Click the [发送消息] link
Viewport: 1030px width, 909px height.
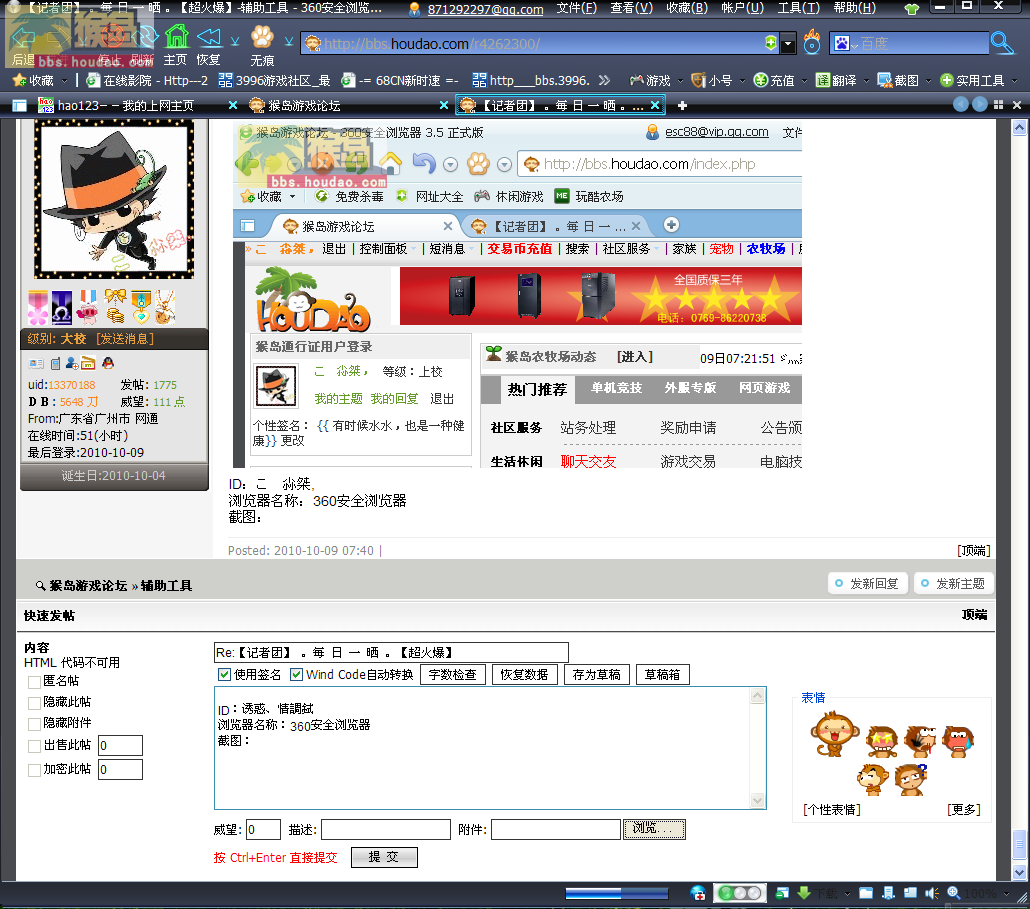point(125,339)
